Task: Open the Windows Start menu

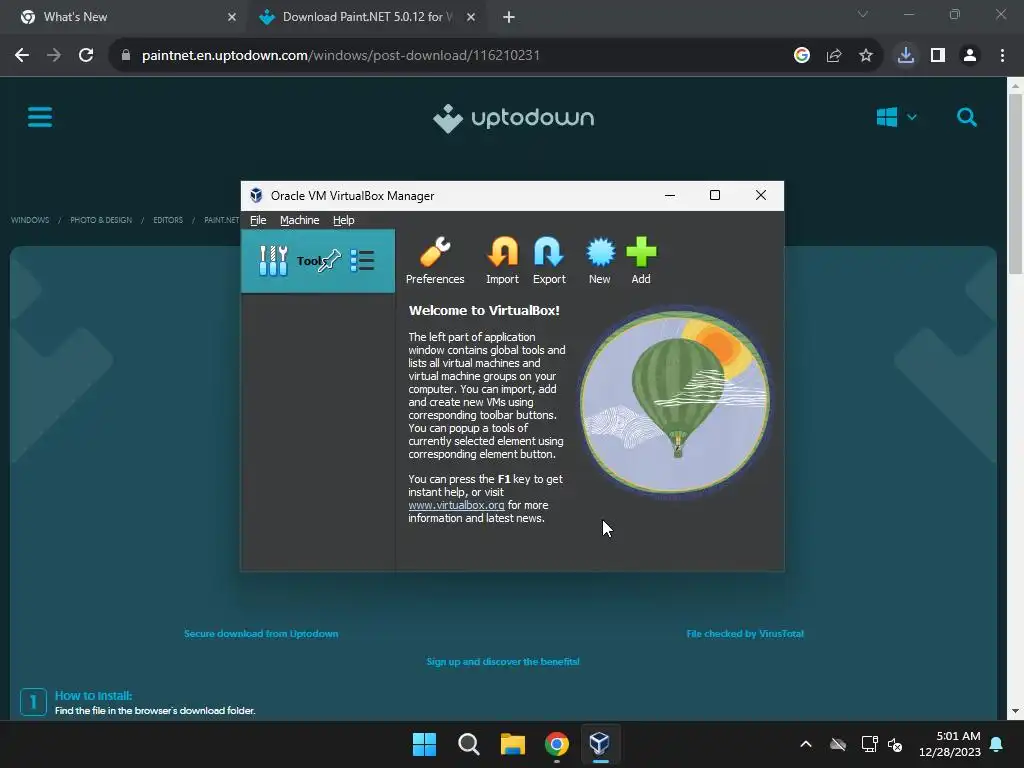Action: pos(424,744)
